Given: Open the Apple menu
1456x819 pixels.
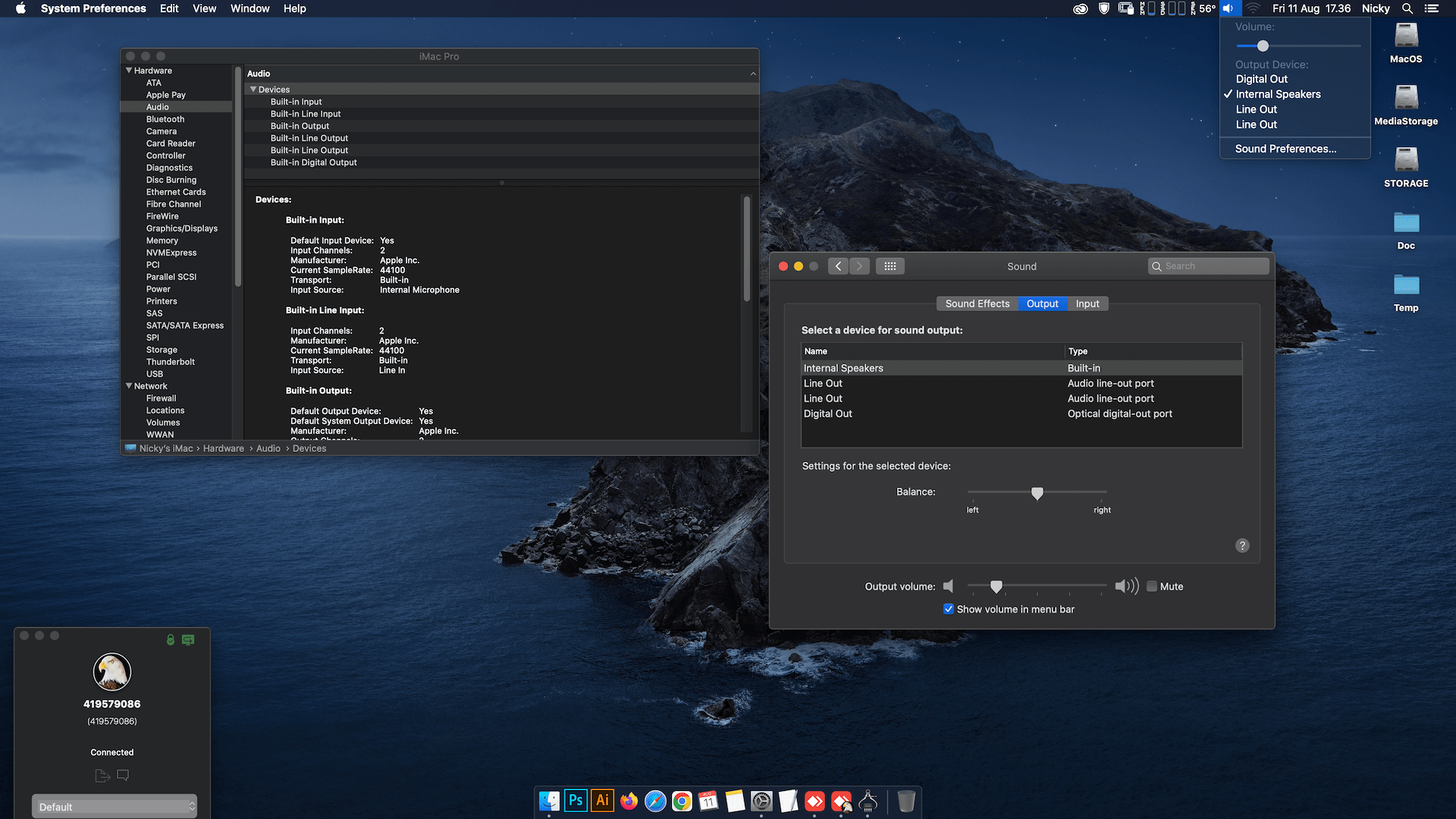Looking at the screenshot, I should tap(20, 8).
